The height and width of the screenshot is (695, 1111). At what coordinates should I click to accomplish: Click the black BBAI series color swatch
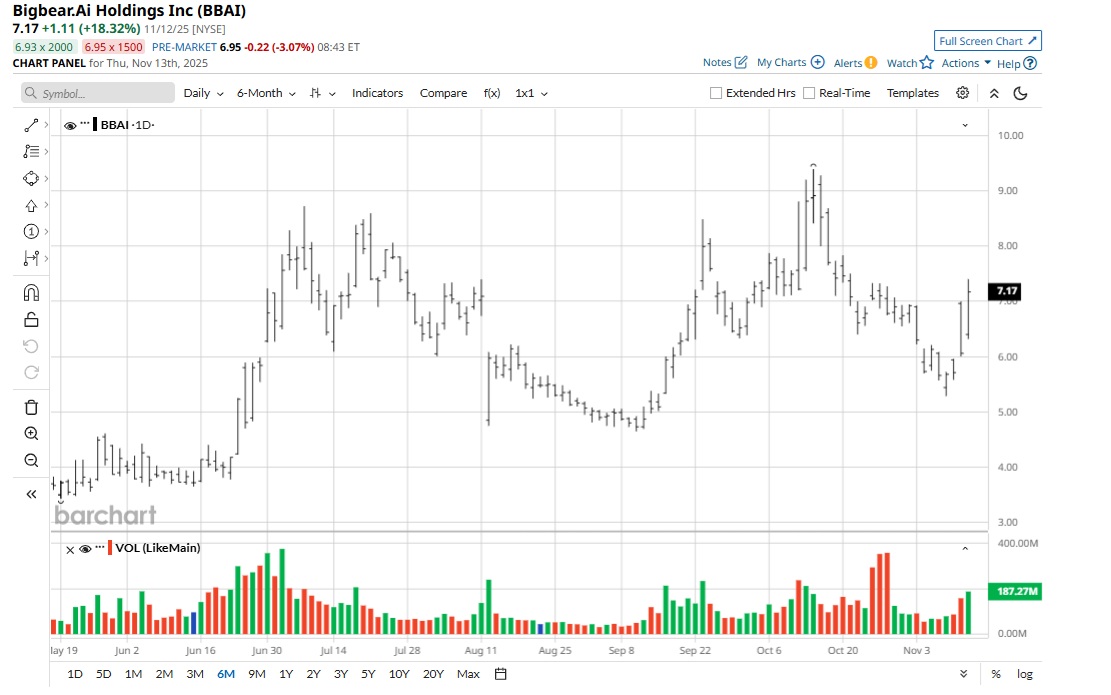pyautogui.click(x=95, y=125)
